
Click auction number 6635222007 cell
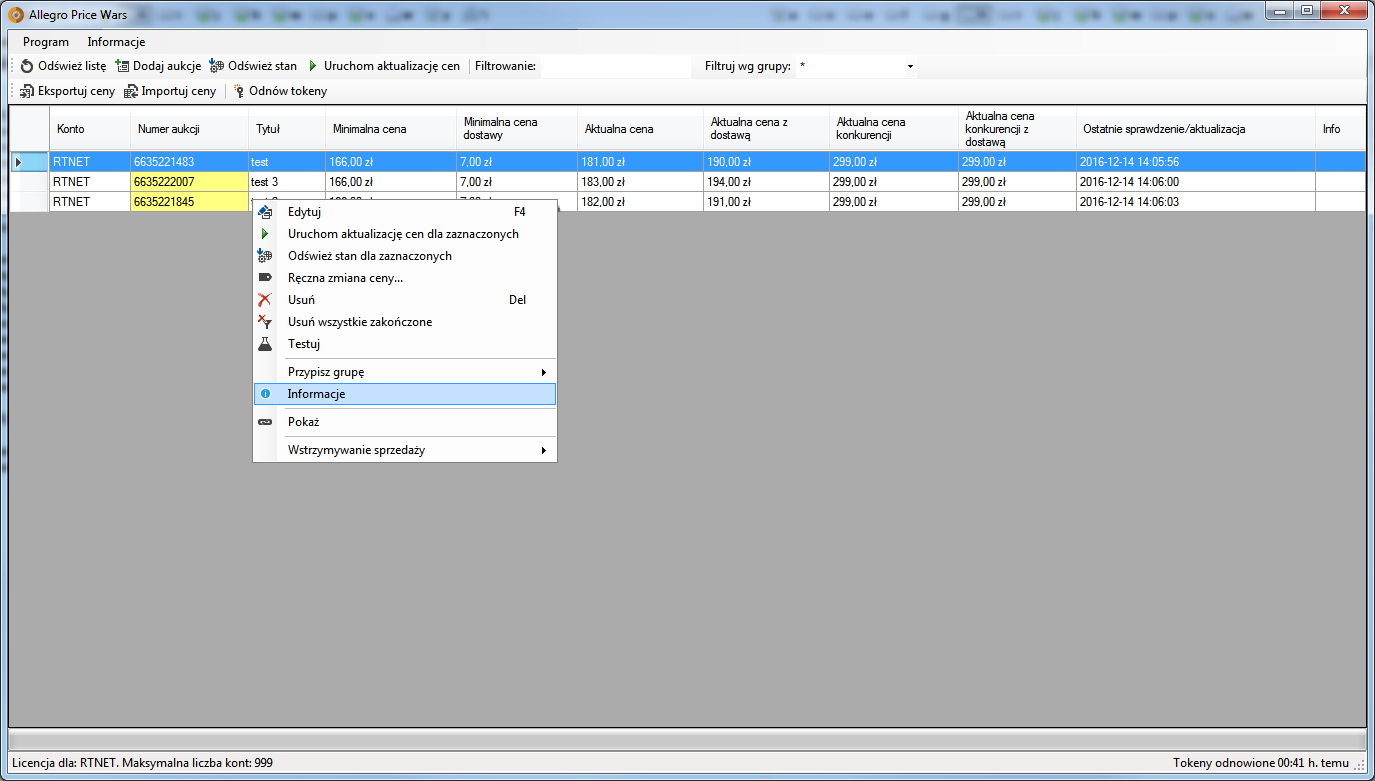pyautogui.click(x=189, y=182)
